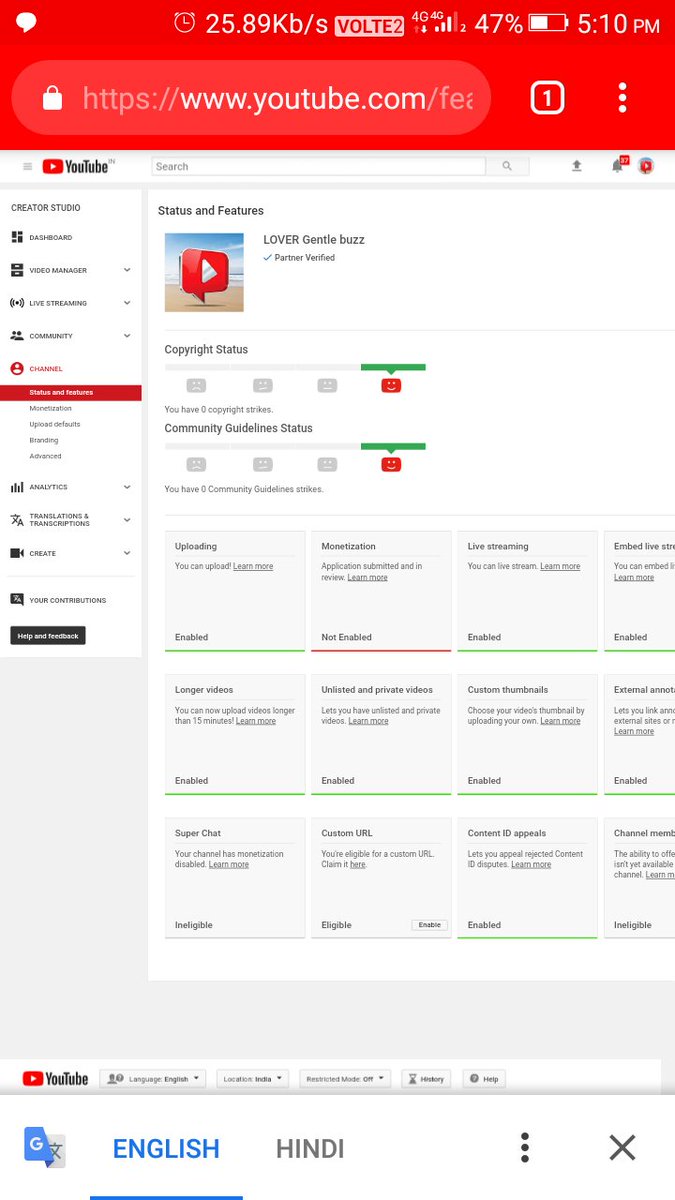Open Branding in sidebar

44,440
